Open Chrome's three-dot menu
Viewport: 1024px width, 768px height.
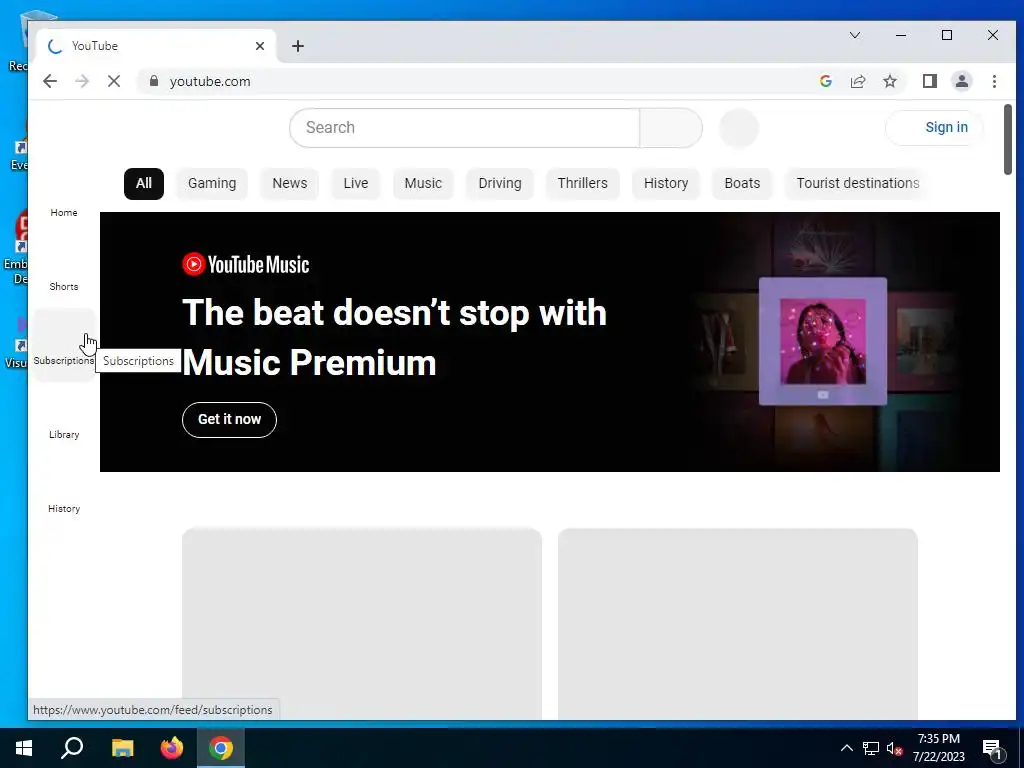[x=994, y=81]
